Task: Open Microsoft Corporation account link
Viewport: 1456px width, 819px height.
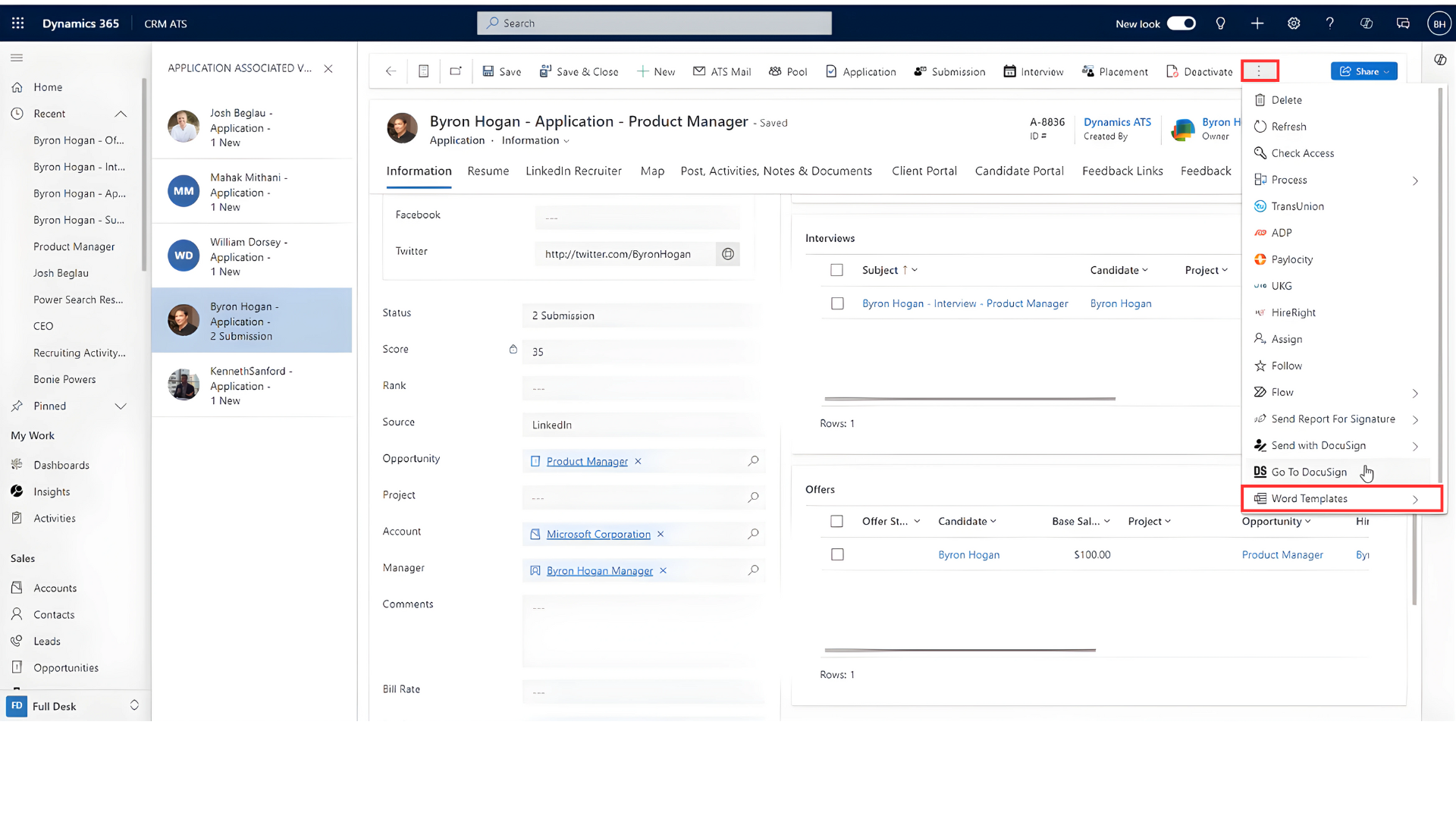Action: (x=598, y=534)
